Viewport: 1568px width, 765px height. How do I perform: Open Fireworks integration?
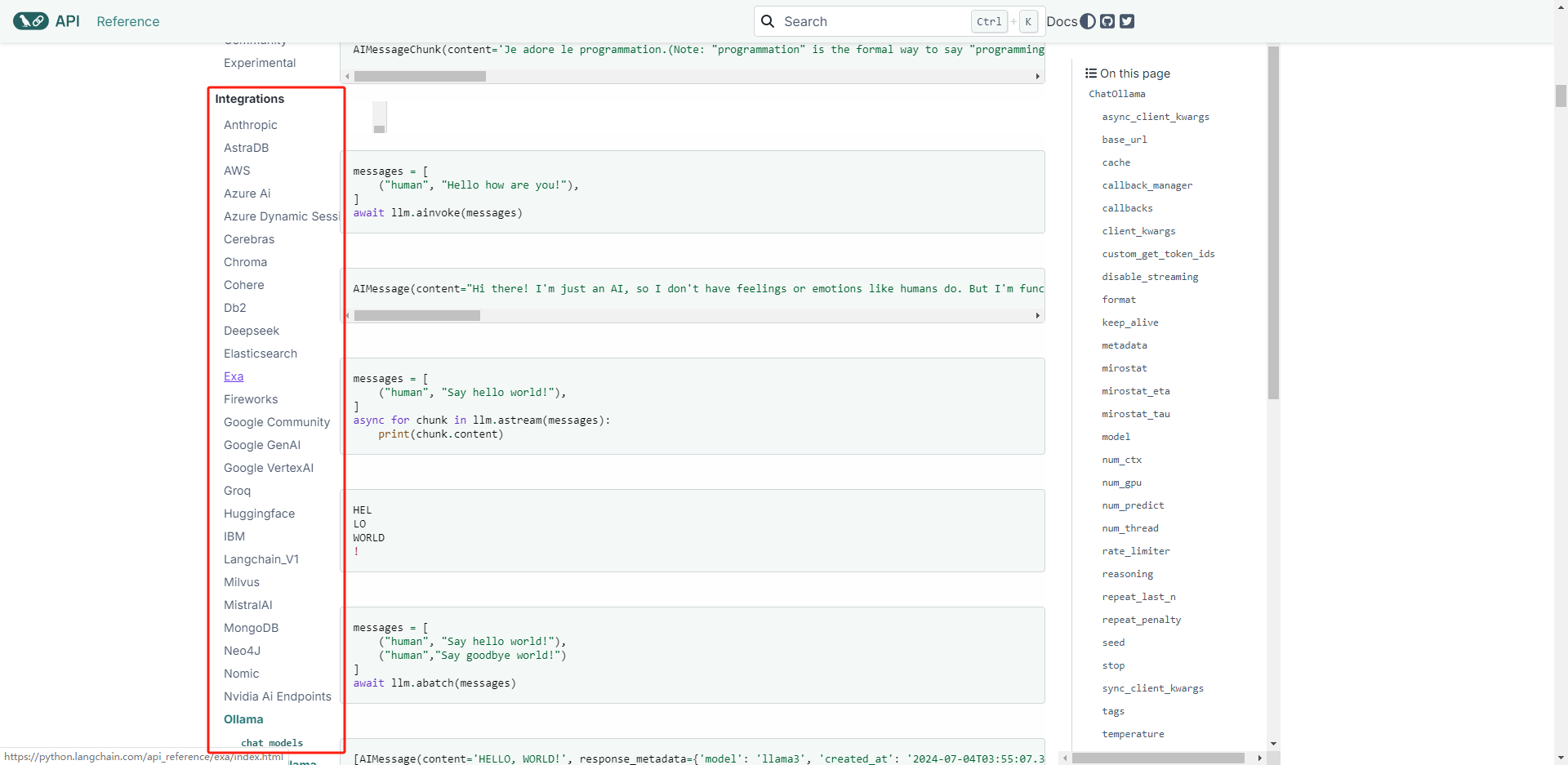point(251,399)
